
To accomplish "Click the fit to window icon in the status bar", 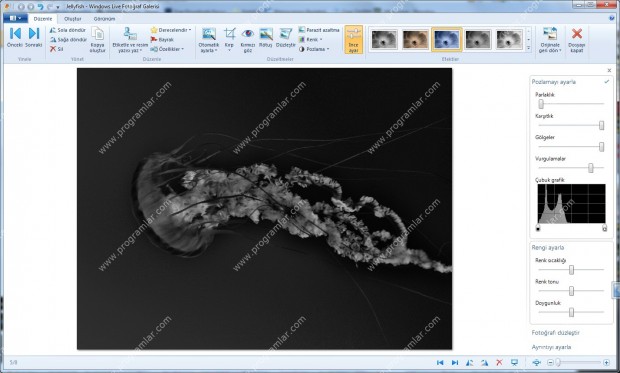I will pos(537,362).
